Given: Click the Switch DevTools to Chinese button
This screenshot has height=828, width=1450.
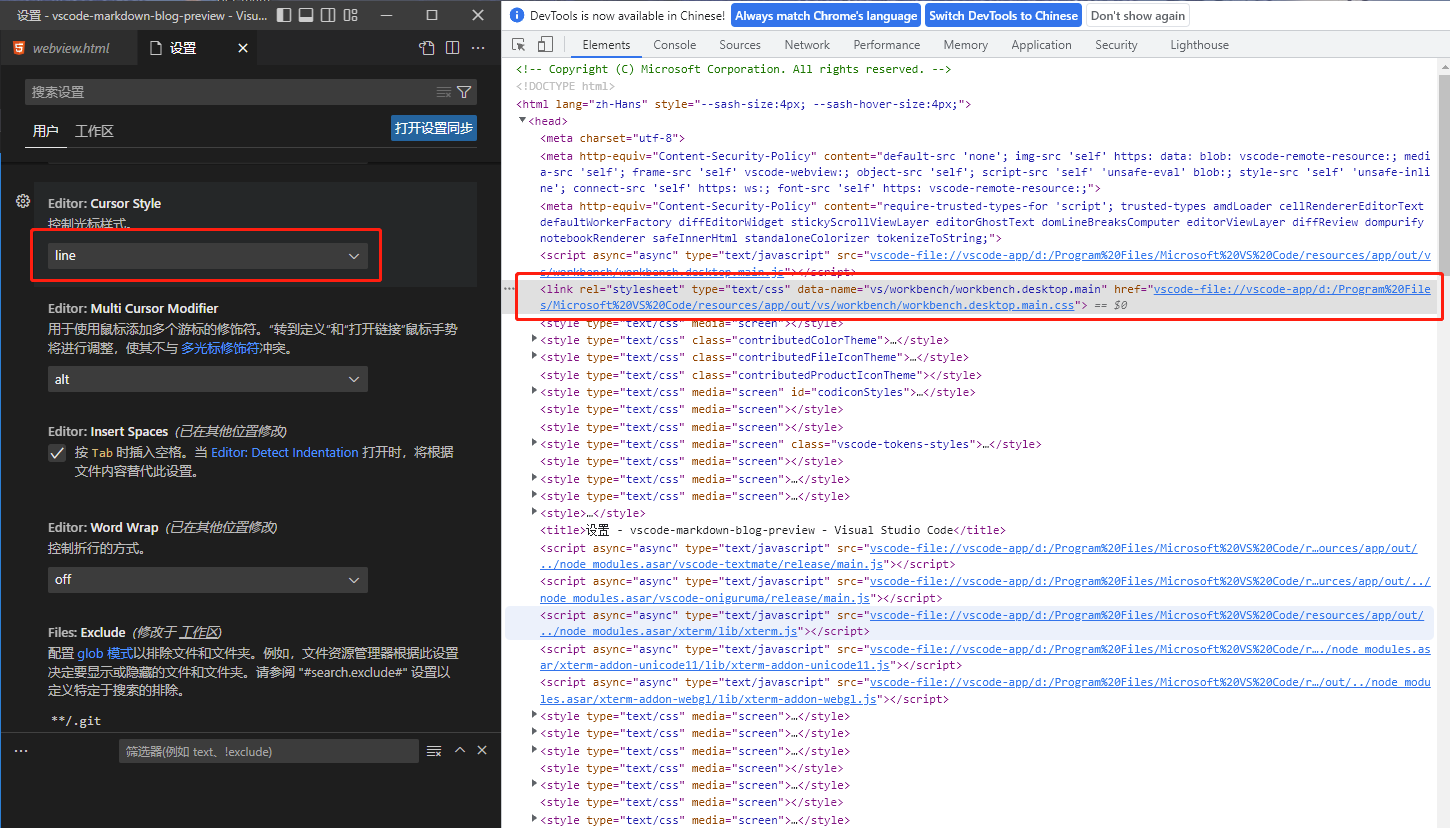Looking at the screenshot, I should [1003, 15].
